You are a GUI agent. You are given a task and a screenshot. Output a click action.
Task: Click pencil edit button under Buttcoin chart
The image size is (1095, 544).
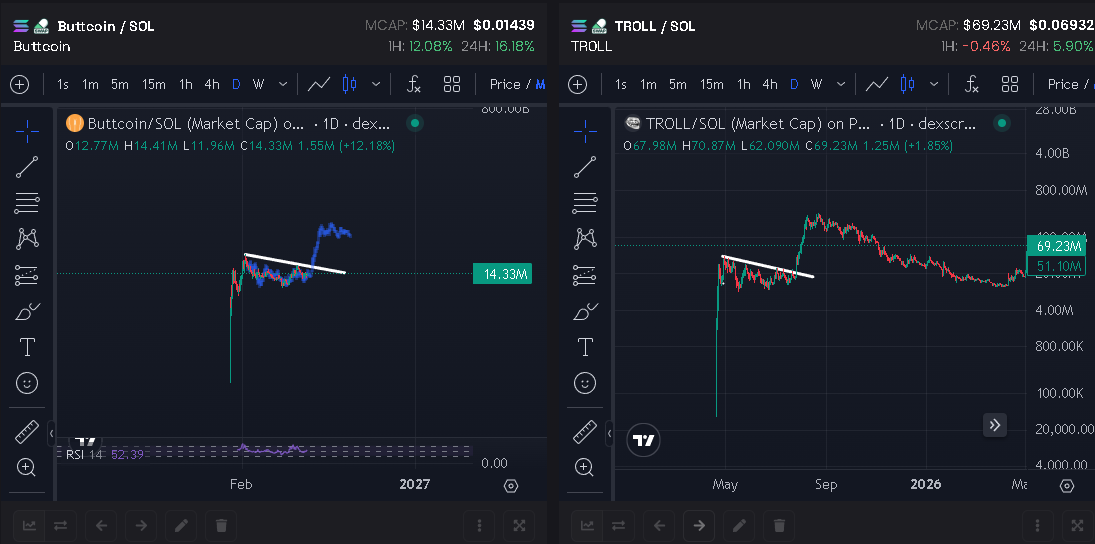[x=181, y=526]
